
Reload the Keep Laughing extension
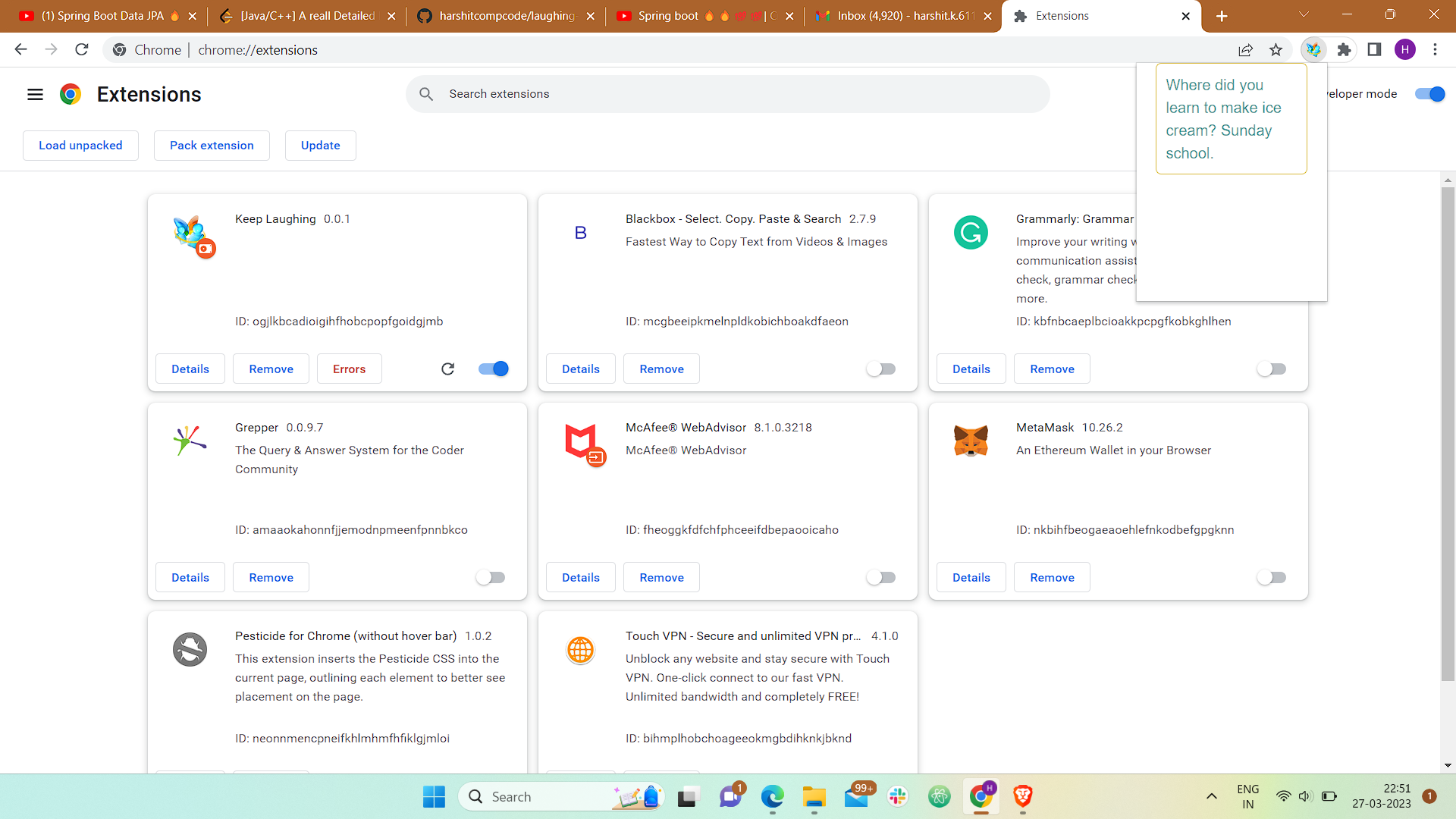pyautogui.click(x=448, y=369)
